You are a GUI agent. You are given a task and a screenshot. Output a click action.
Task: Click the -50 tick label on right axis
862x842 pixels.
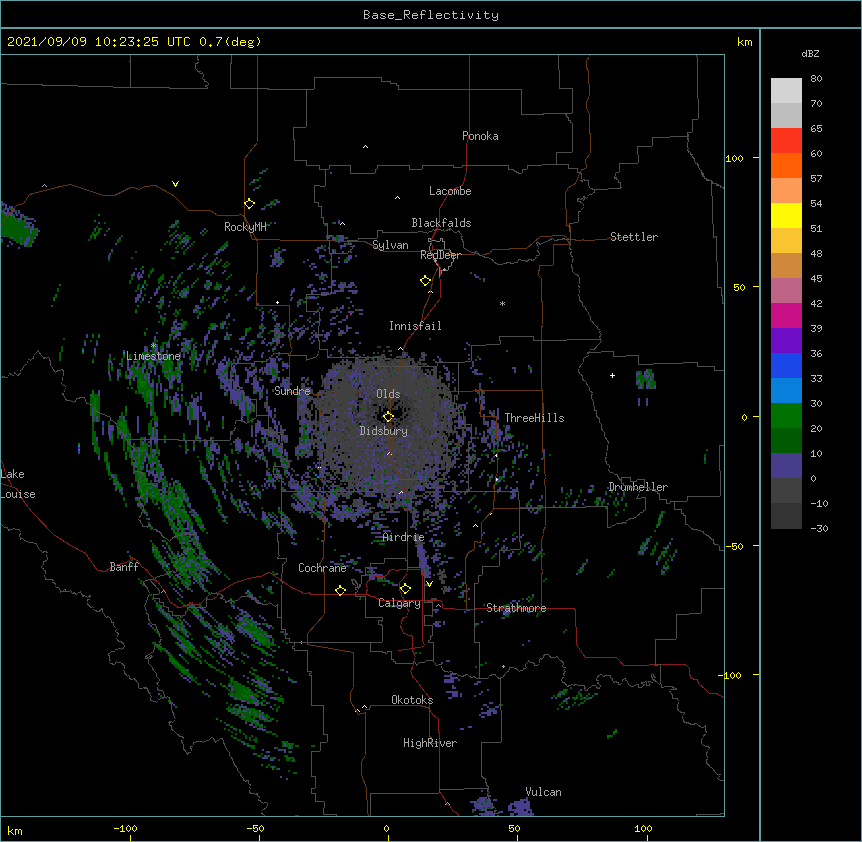click(734, 546)
